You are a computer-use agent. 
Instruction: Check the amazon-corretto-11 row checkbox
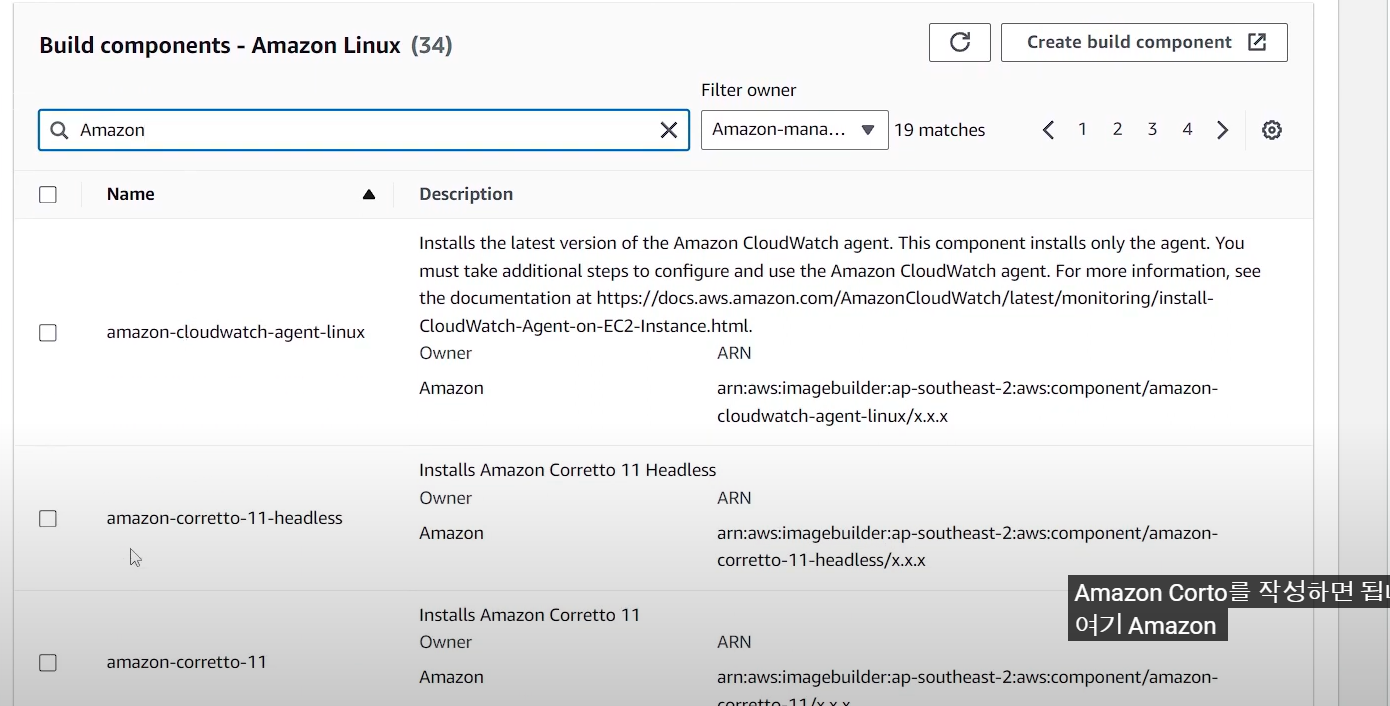click(48, 662)
